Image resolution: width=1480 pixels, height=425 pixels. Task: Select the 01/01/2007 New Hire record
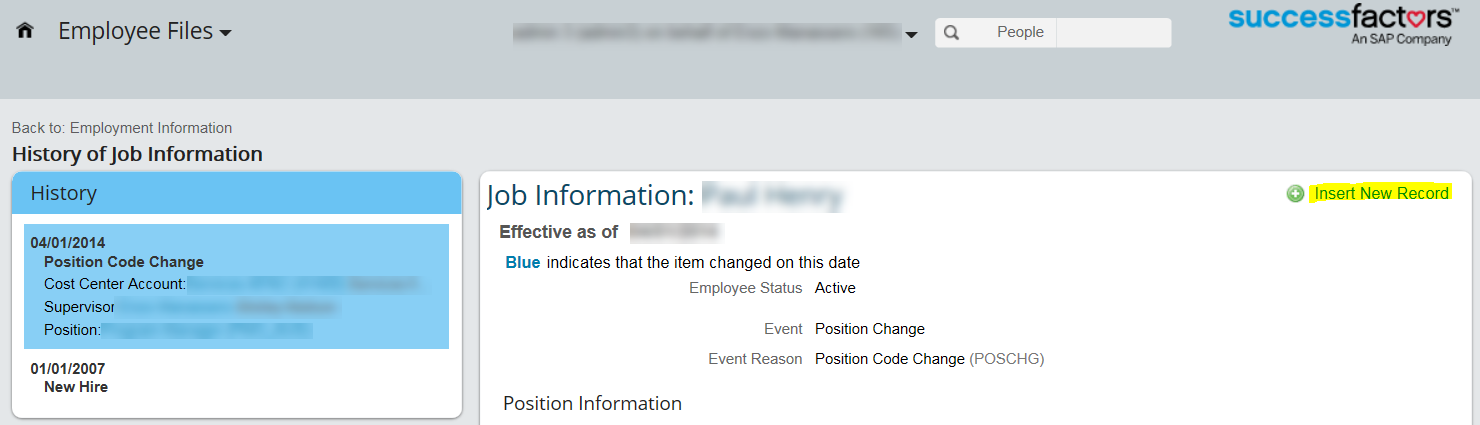pyautogui.click(x=236, y=377)
